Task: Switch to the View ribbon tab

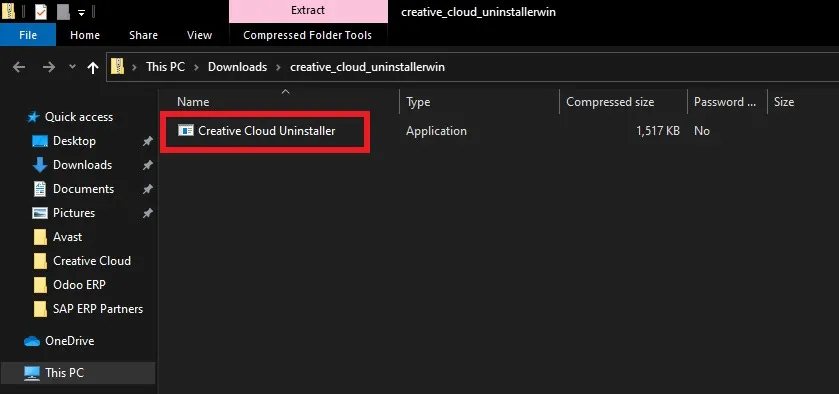Action: 199,35
